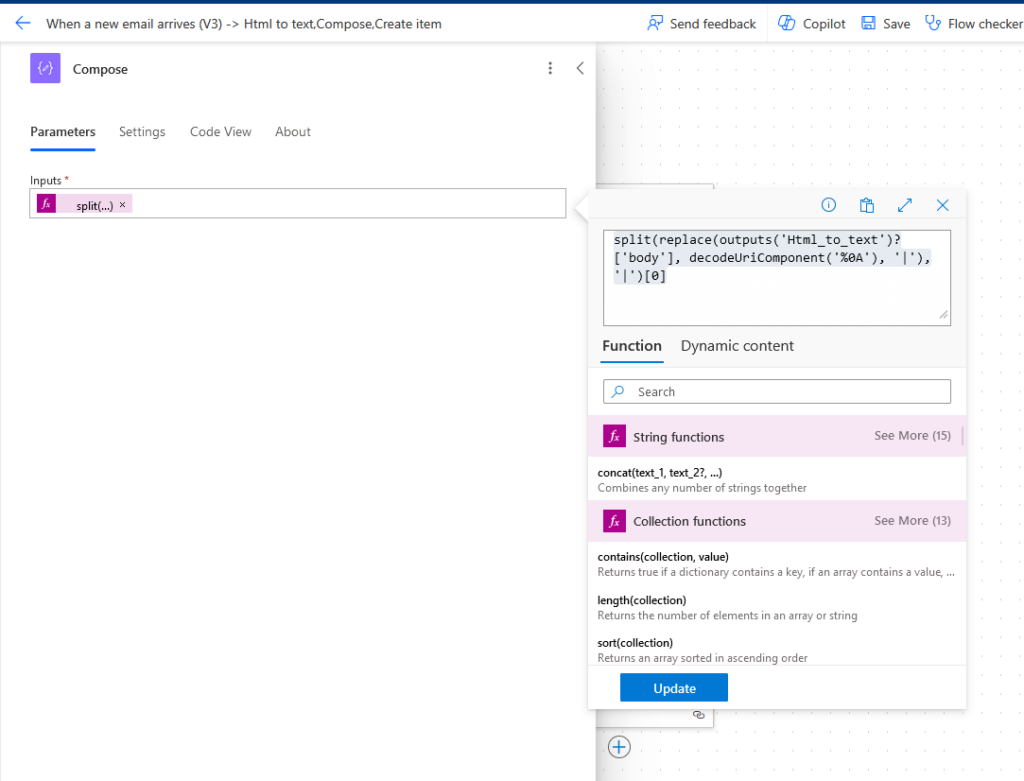Click the search magnifier icon
Screen dimensions: 1024x781
point(618,391)
